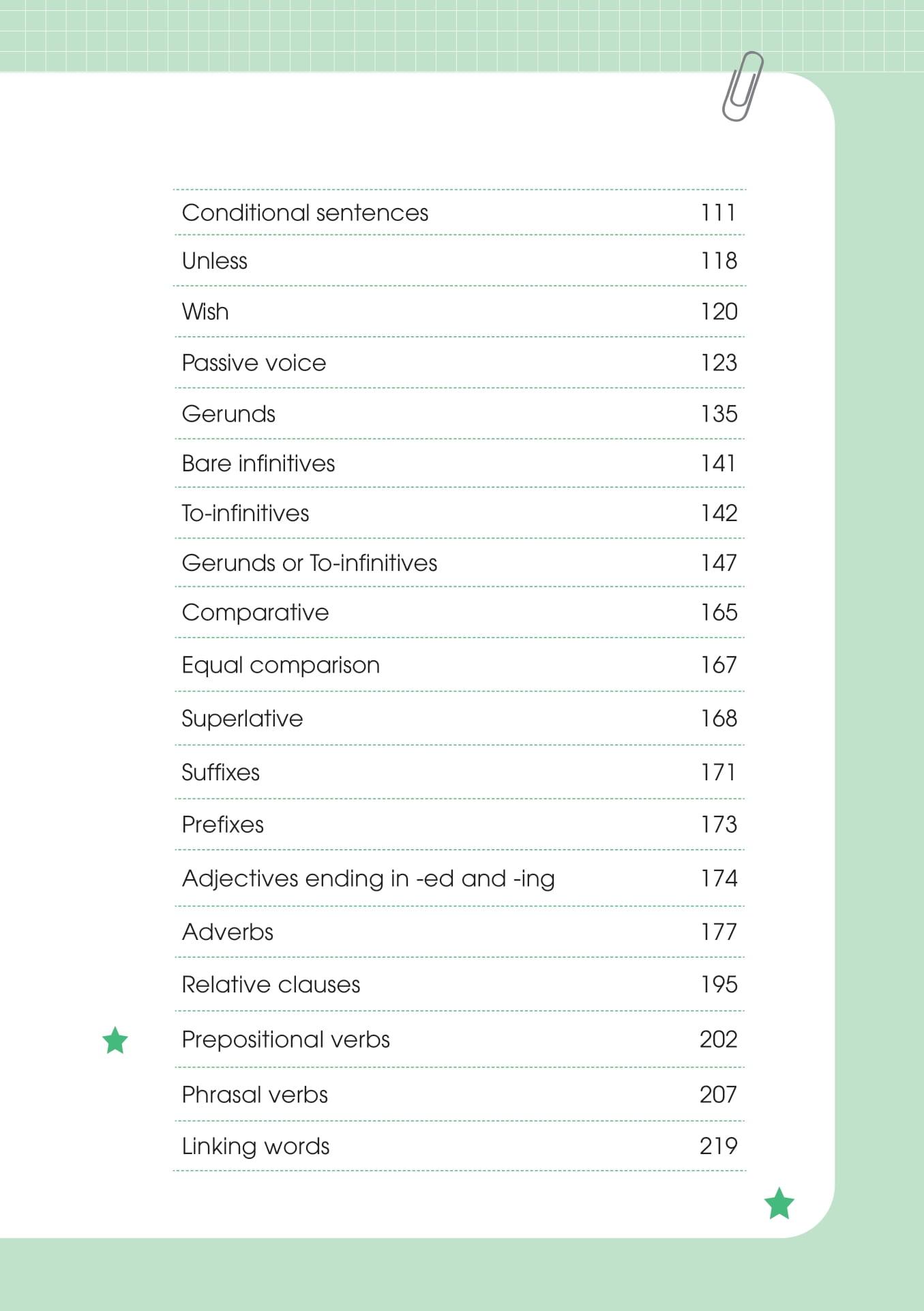
Task: Click the Superlative entry
Action: point(242,718)
